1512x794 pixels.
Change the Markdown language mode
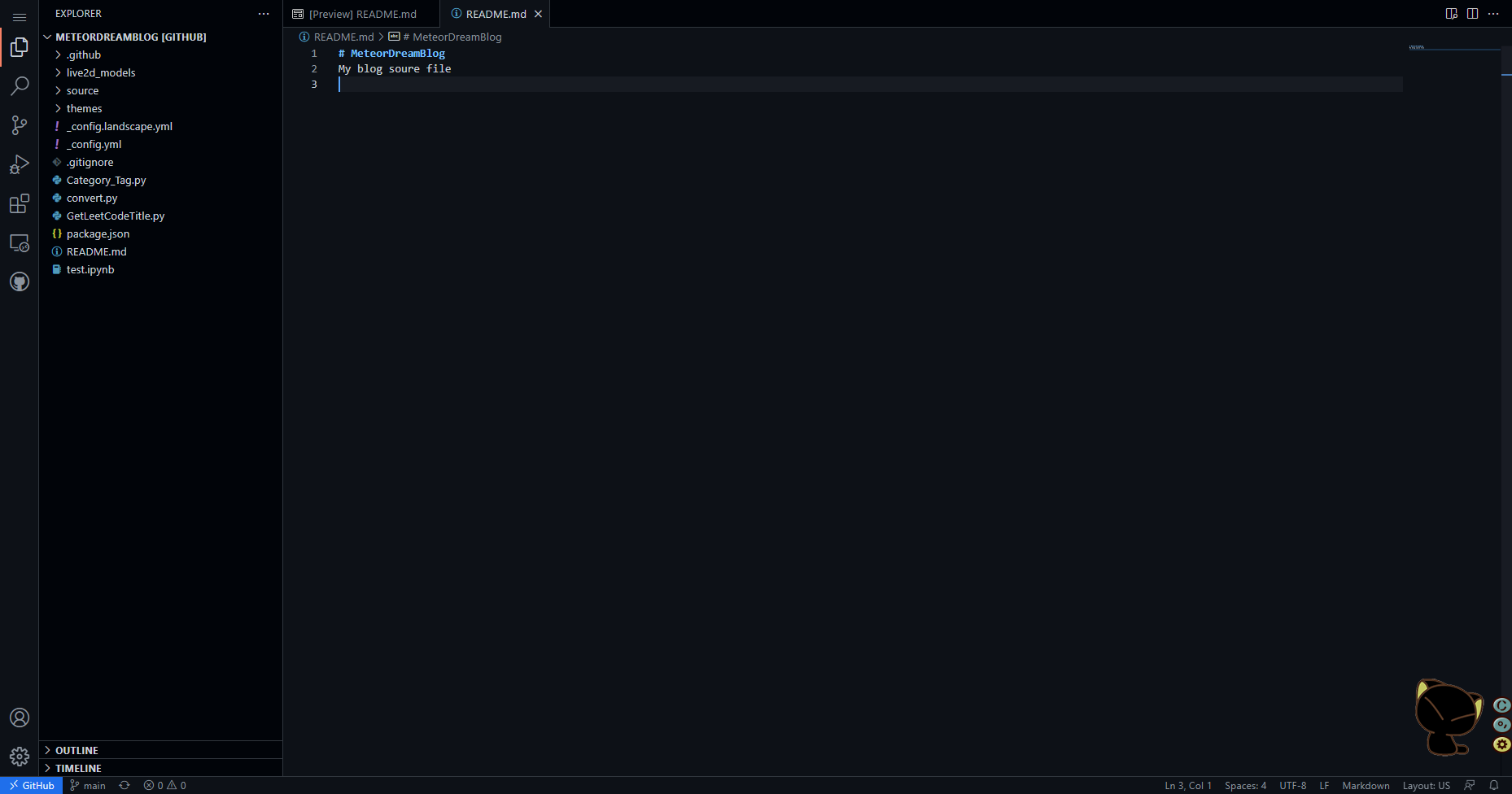click(1366, 785)
